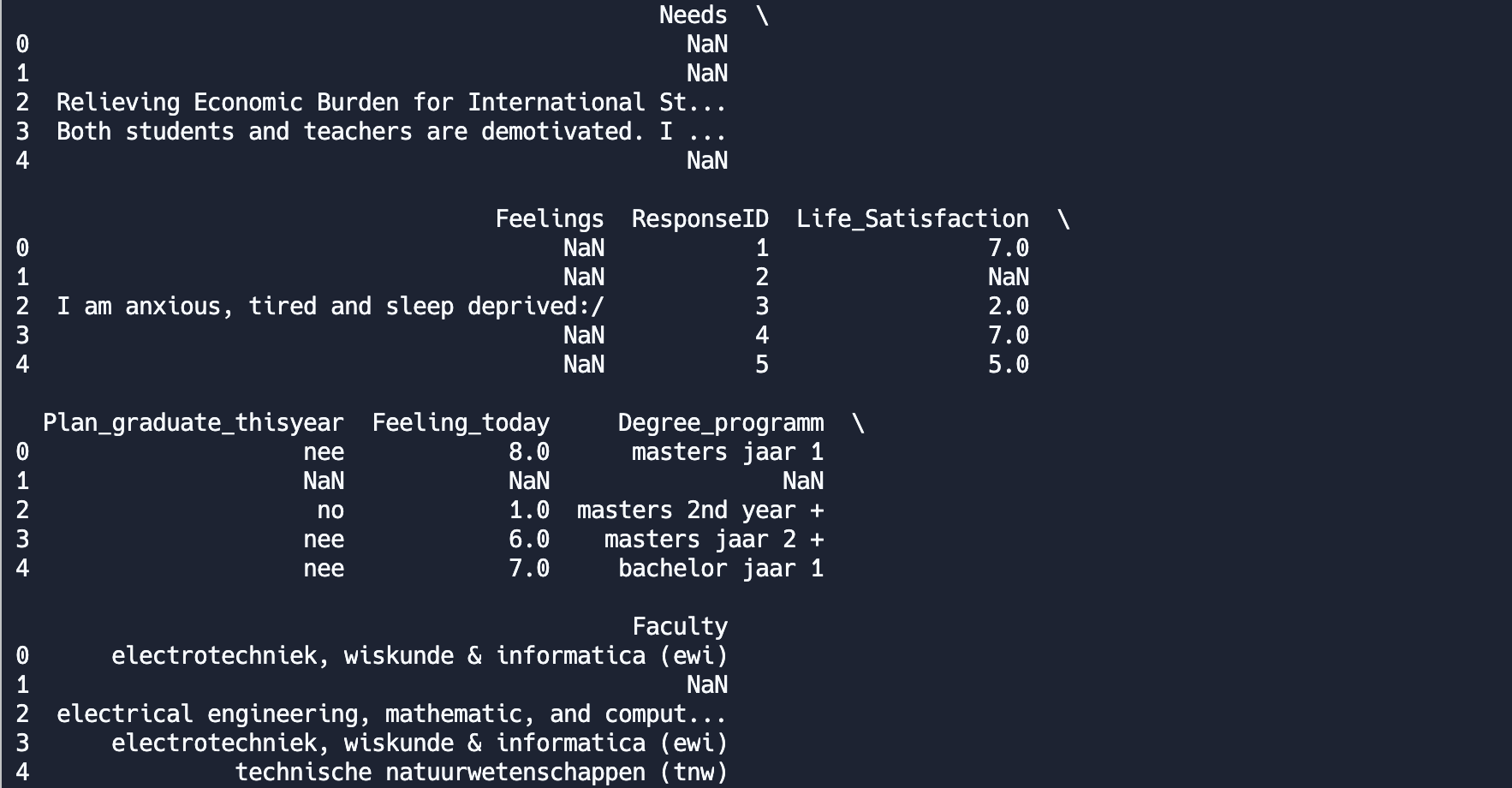Click the Feeling_today value 1.0
This screenshot has width=1512, height=788.
tap(528, 510)
